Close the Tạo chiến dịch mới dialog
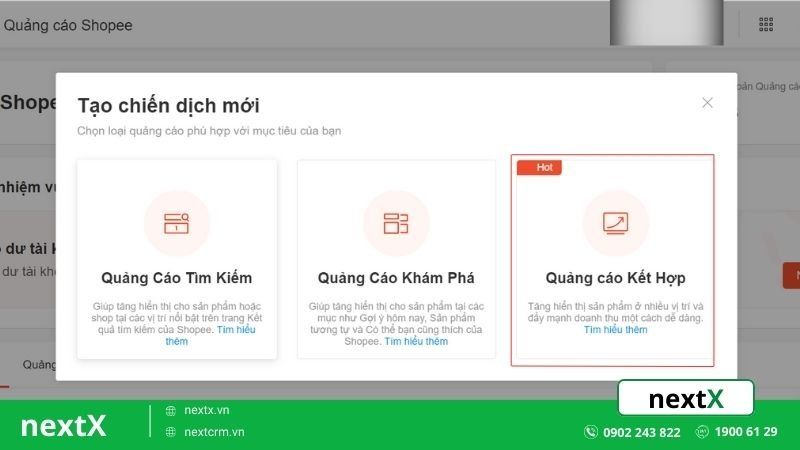The height and width of the screenshot is (450, 800). click(x=707, y=103)
